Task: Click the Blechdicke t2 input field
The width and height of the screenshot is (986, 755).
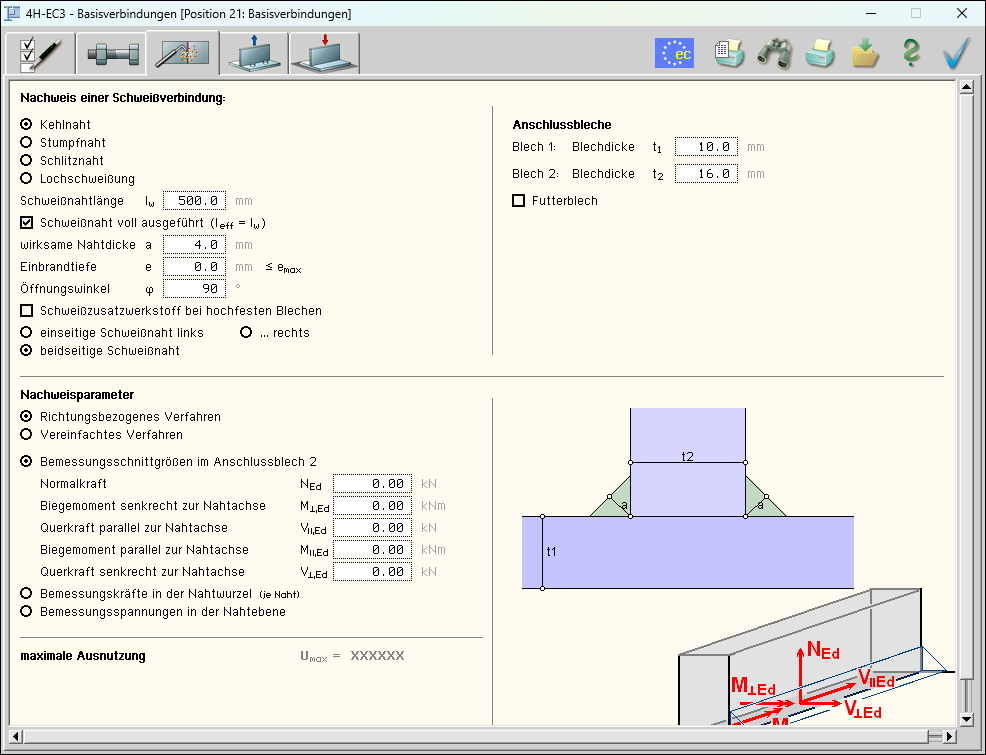Action: (x=706, y=174)
